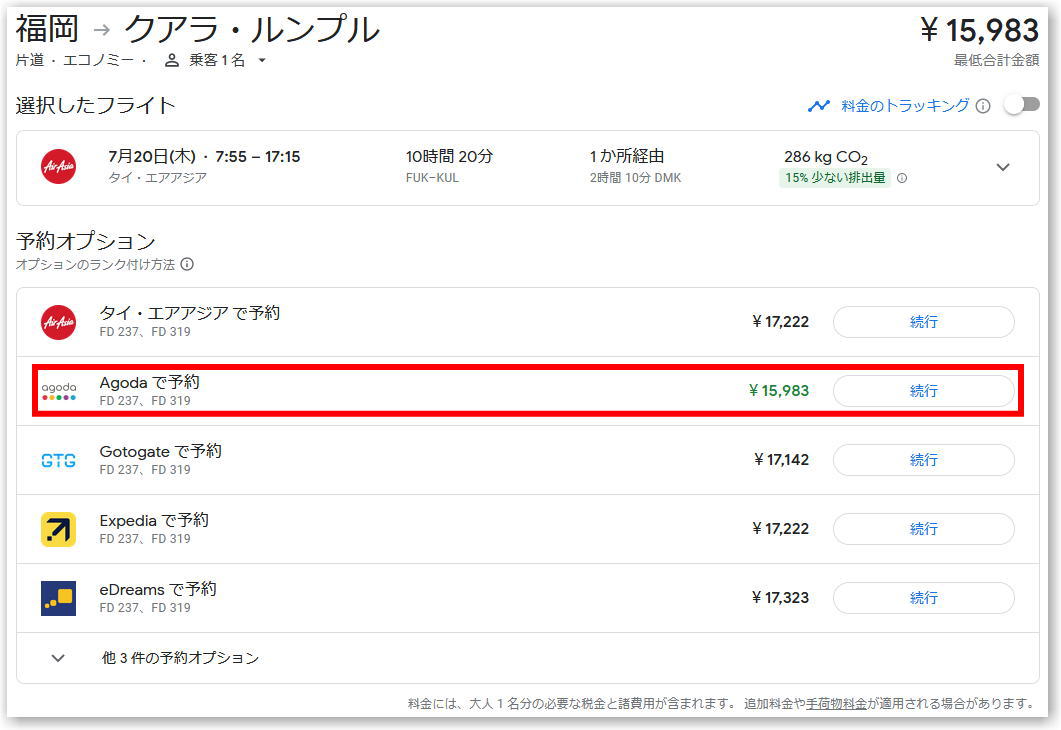Click the AirAsia logo in booking options
This screenshot has height=730, width=1061.
pyautogui.click(x=59, y=322)
